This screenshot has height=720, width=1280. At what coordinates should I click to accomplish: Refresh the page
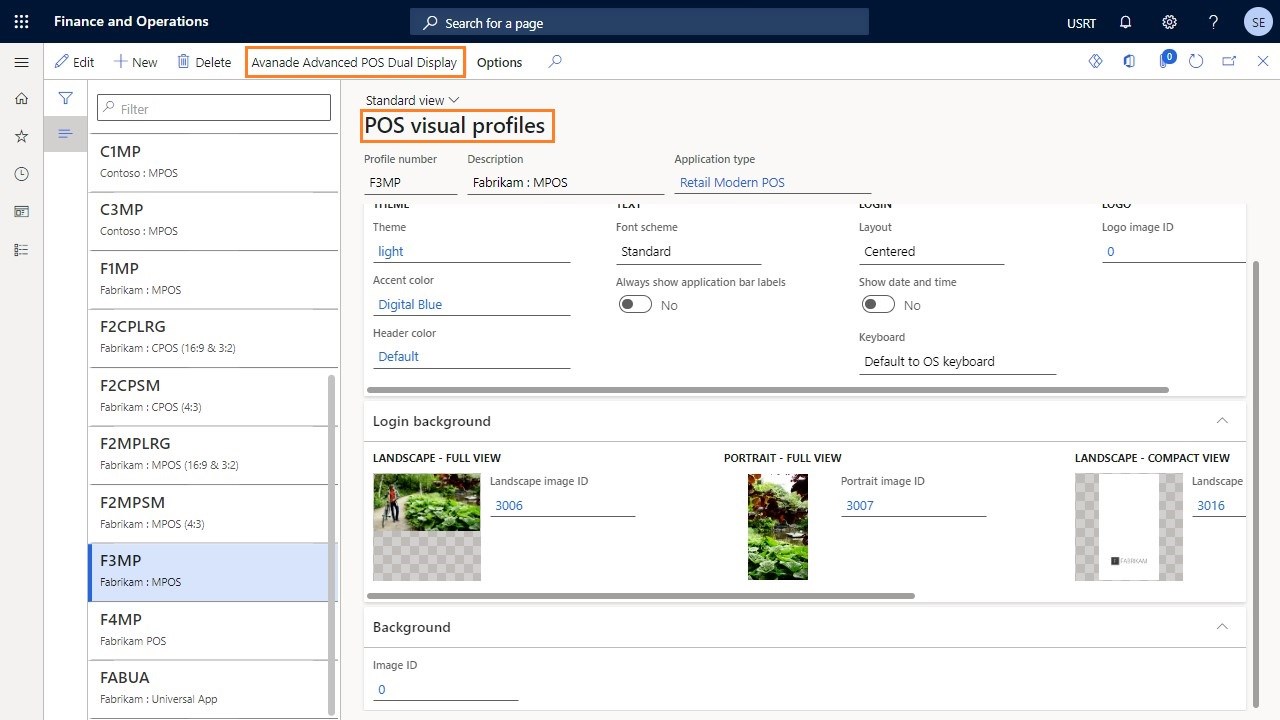1196,62
